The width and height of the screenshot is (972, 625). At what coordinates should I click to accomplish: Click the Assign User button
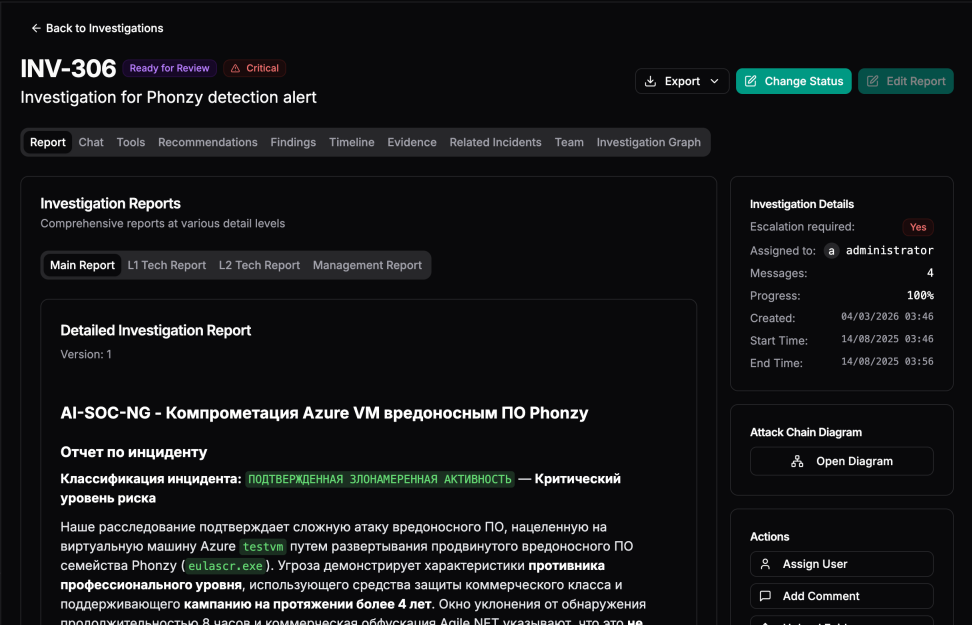(x=842, y=564)
